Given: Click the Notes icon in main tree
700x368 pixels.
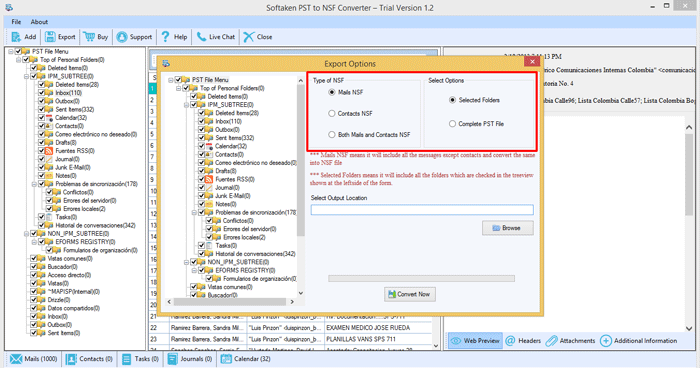Looking at the screenshot, I should coord(49,176).
